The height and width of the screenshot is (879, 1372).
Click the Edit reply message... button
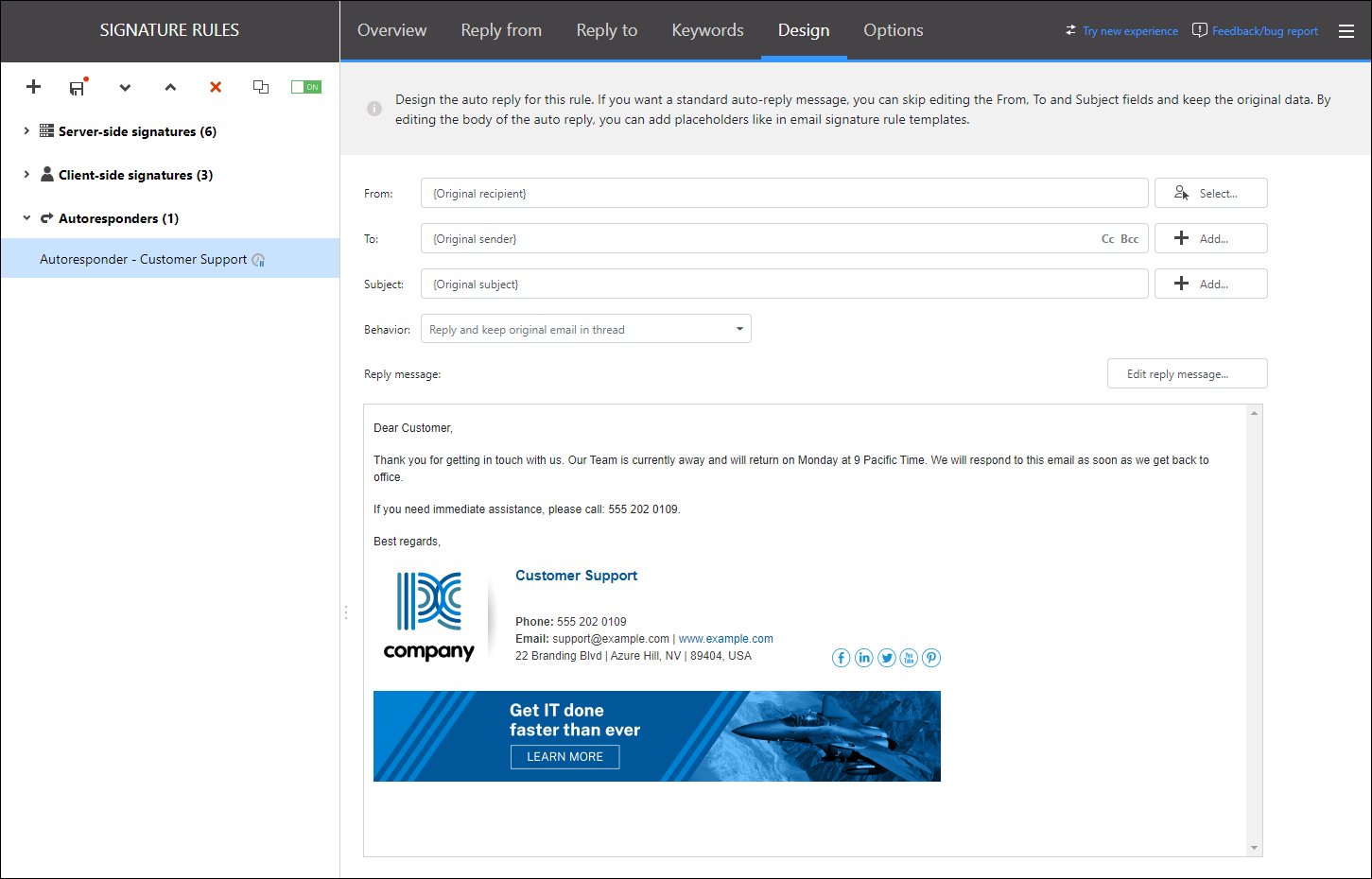[1187, 373]
